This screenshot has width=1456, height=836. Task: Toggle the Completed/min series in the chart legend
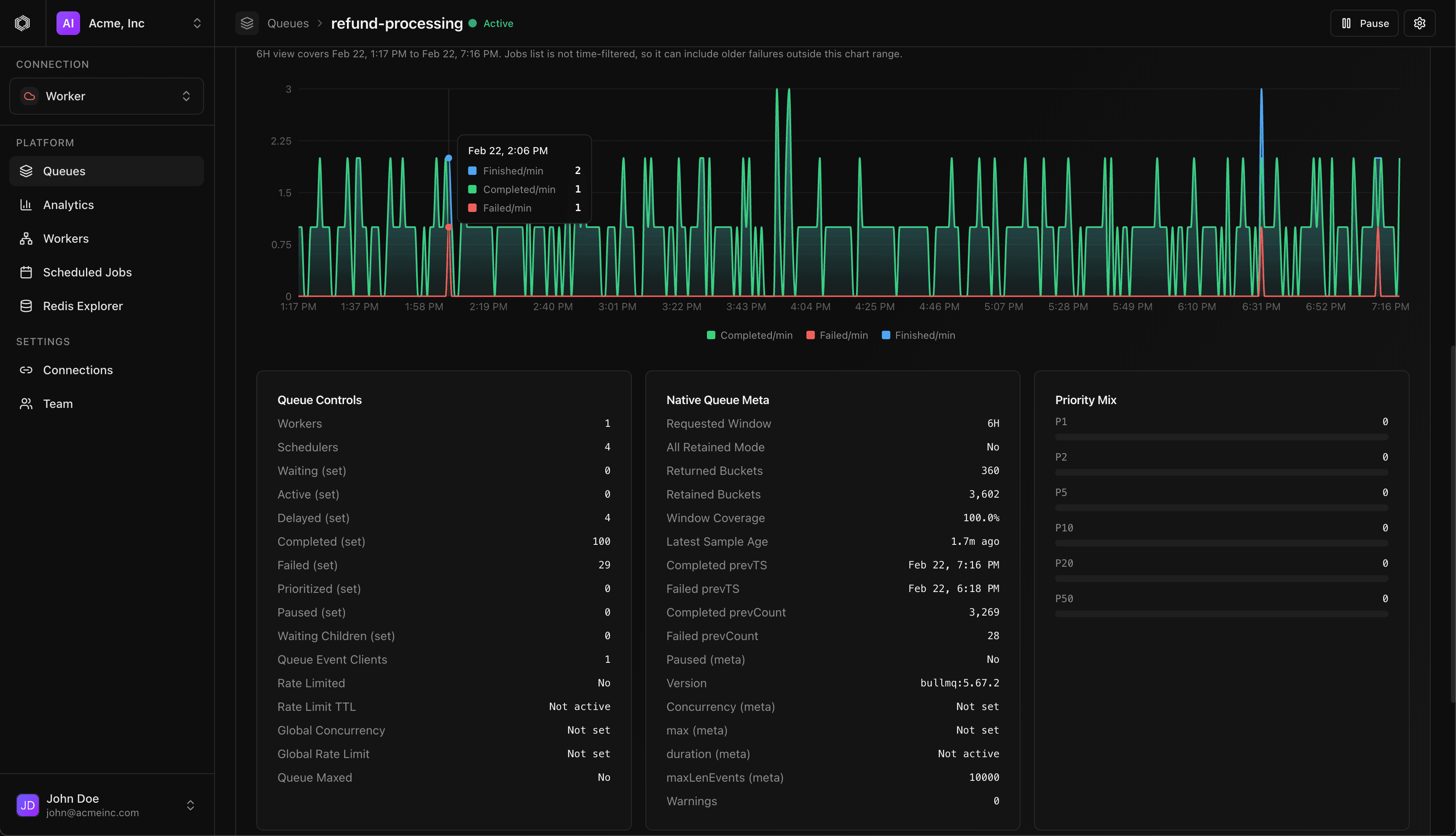click(x=749, y=335)
